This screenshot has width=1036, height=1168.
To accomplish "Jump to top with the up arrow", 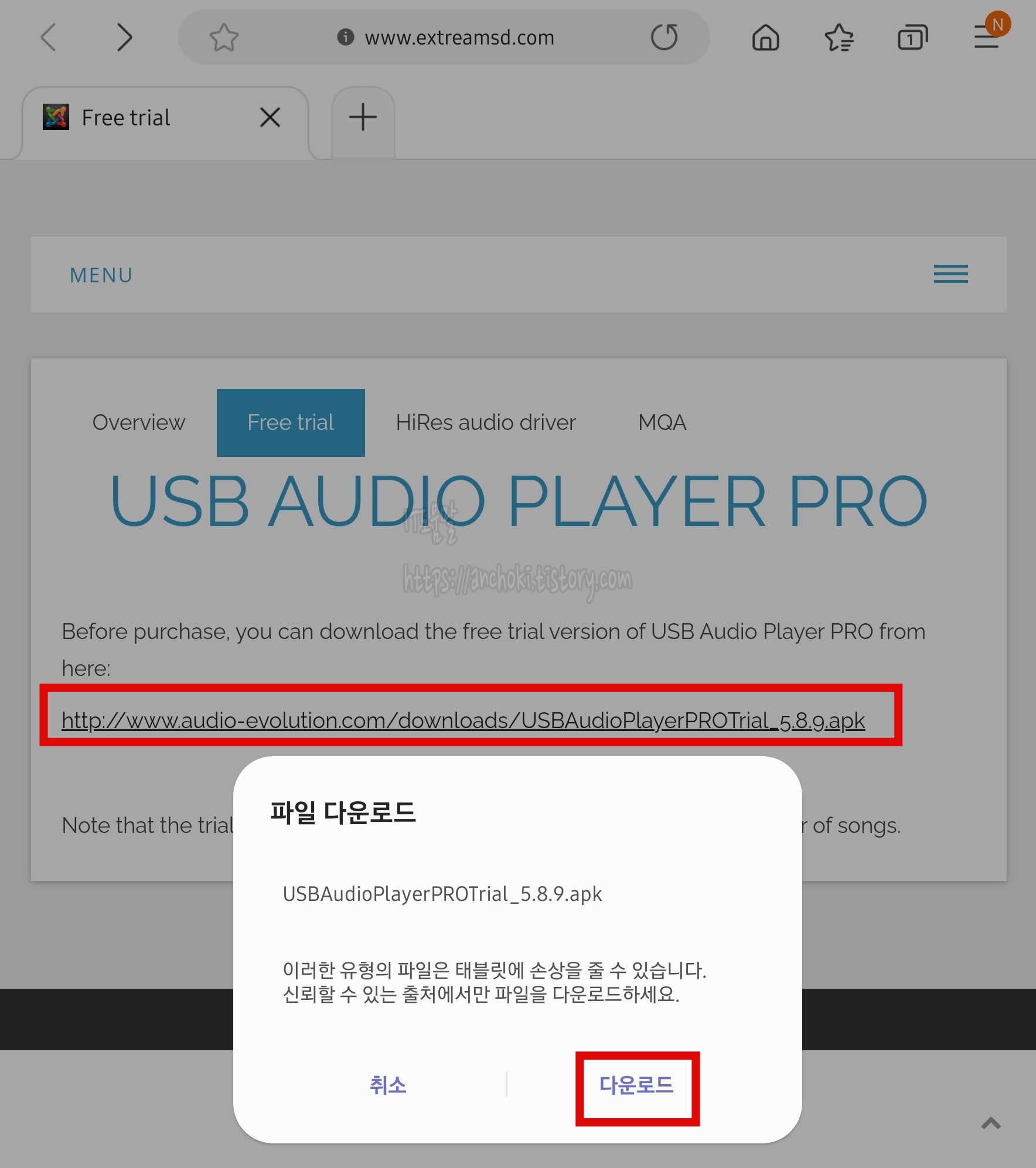I will [x=991, y=1123].
